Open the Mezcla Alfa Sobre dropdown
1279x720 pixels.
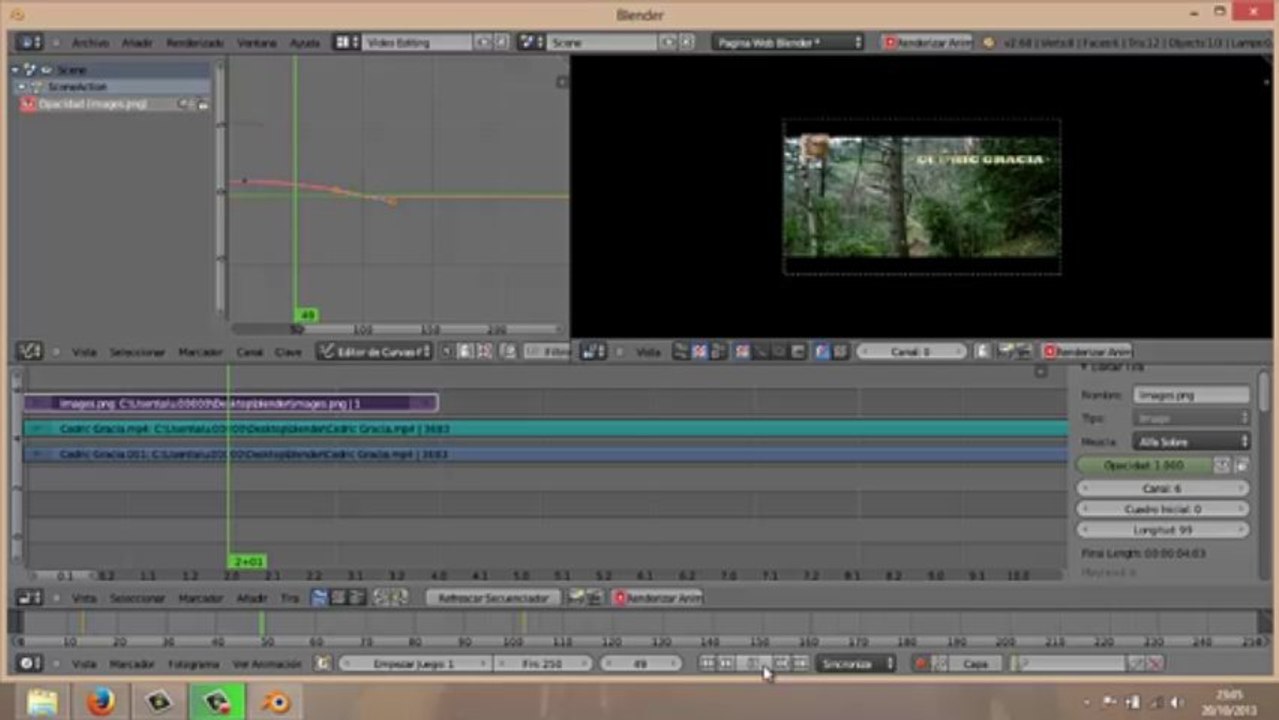coord(1191,441)
